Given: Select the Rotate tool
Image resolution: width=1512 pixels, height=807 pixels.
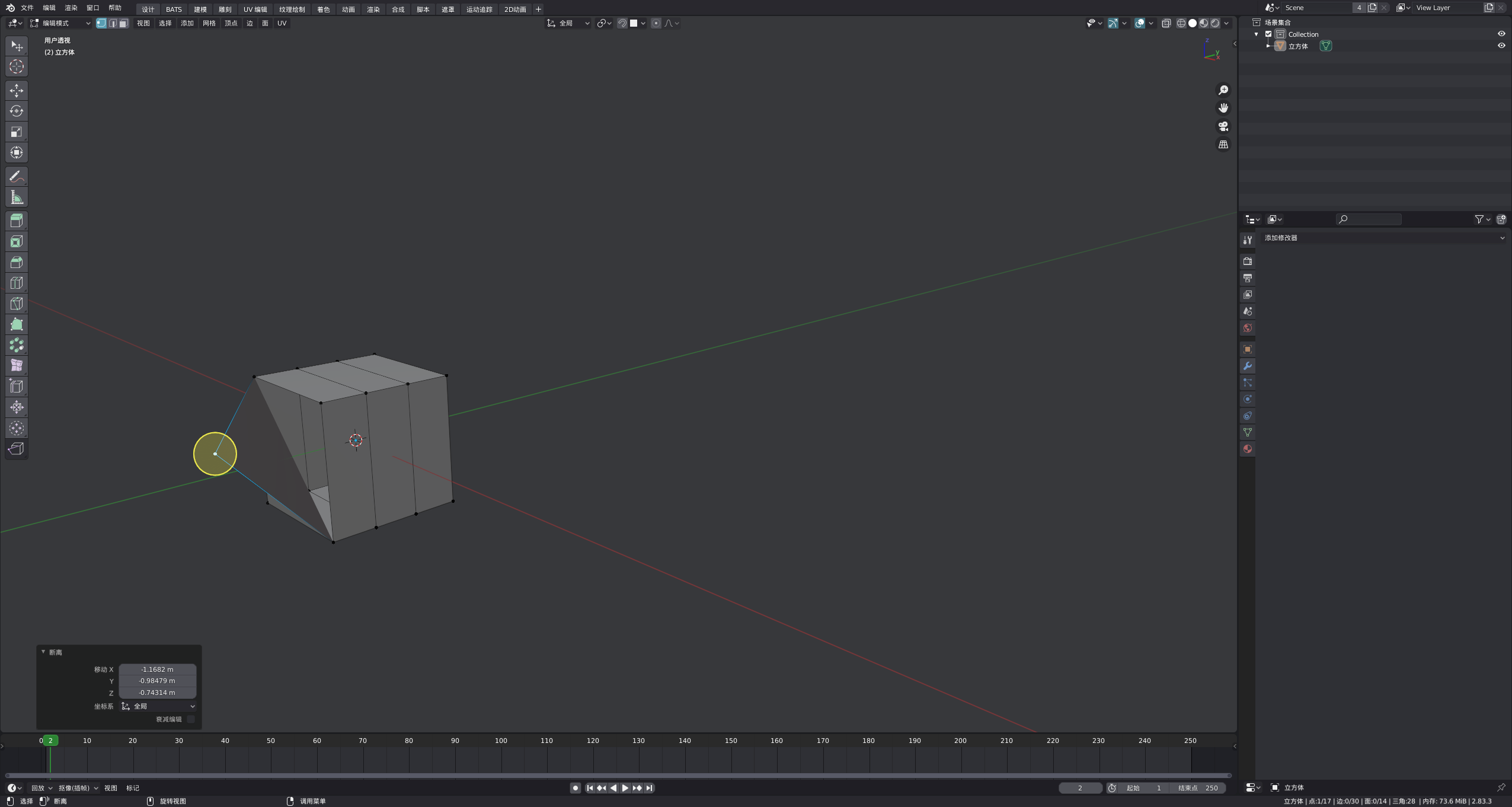Looking at the screenshot, I should click(x=17, y=111).
